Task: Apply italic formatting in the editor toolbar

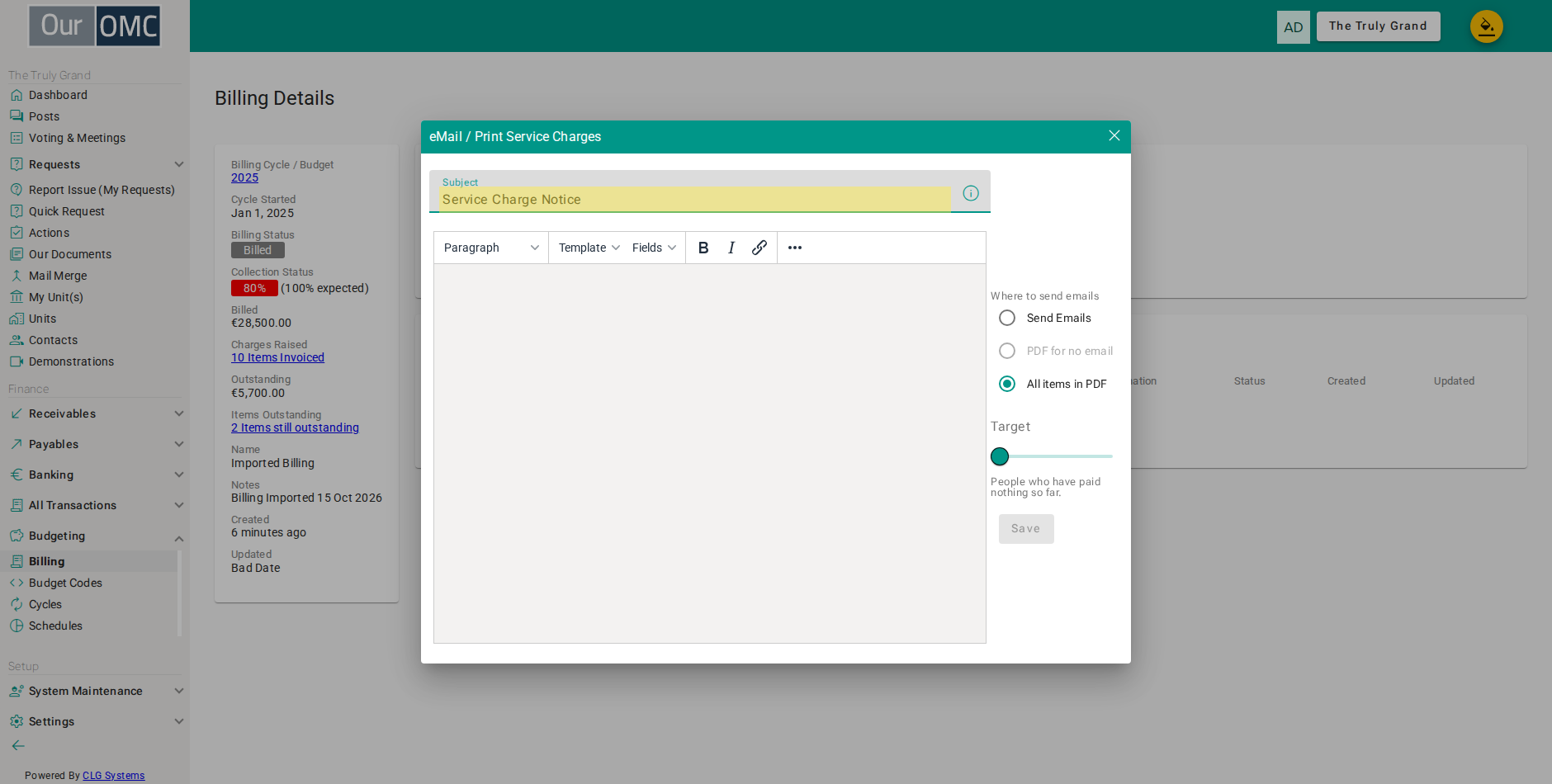Action: pyautogui.click(x=731, y=248)
